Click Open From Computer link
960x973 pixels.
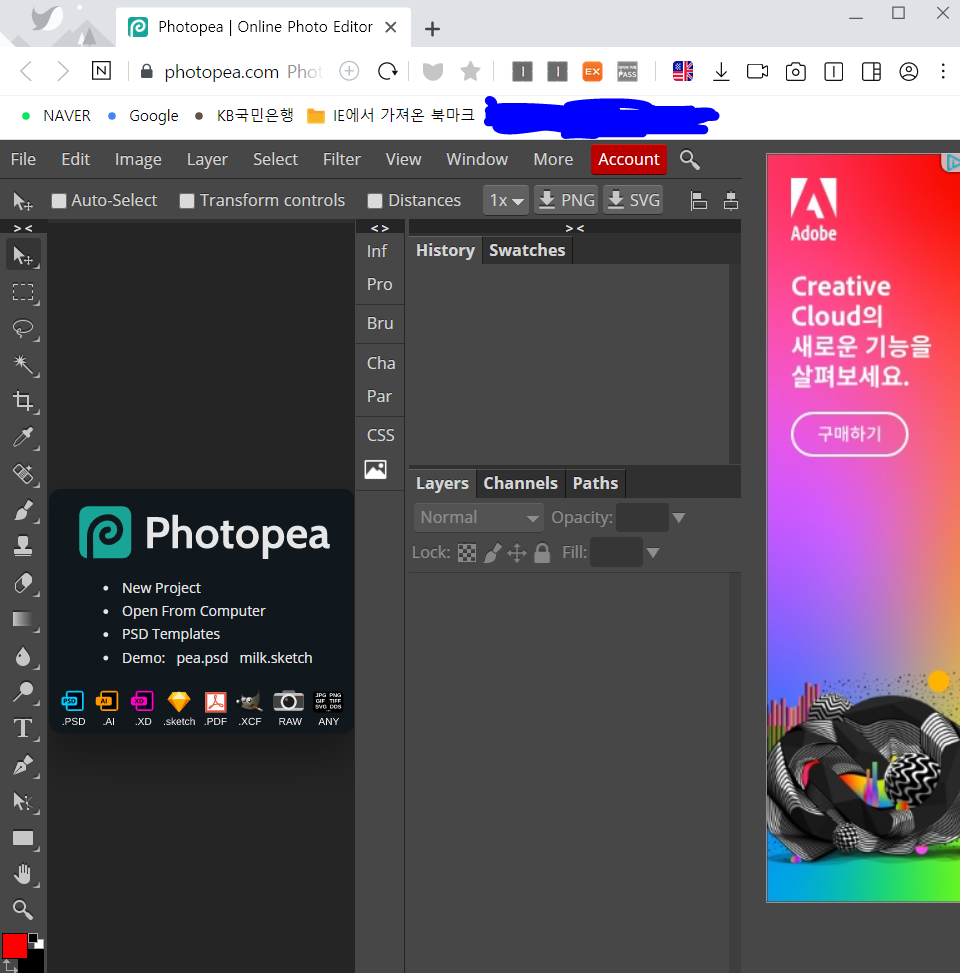pyautogui.click(x=194, y=611)
